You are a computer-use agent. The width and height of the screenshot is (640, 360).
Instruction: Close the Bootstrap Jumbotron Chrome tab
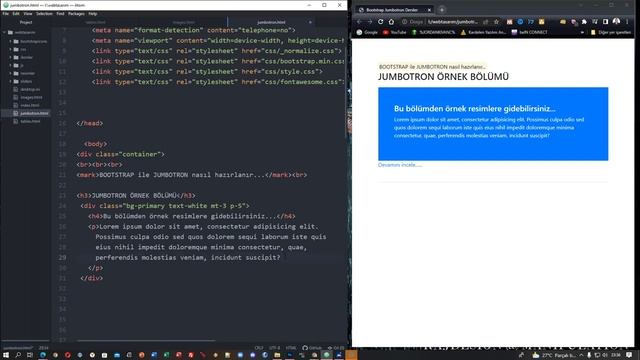429,10
